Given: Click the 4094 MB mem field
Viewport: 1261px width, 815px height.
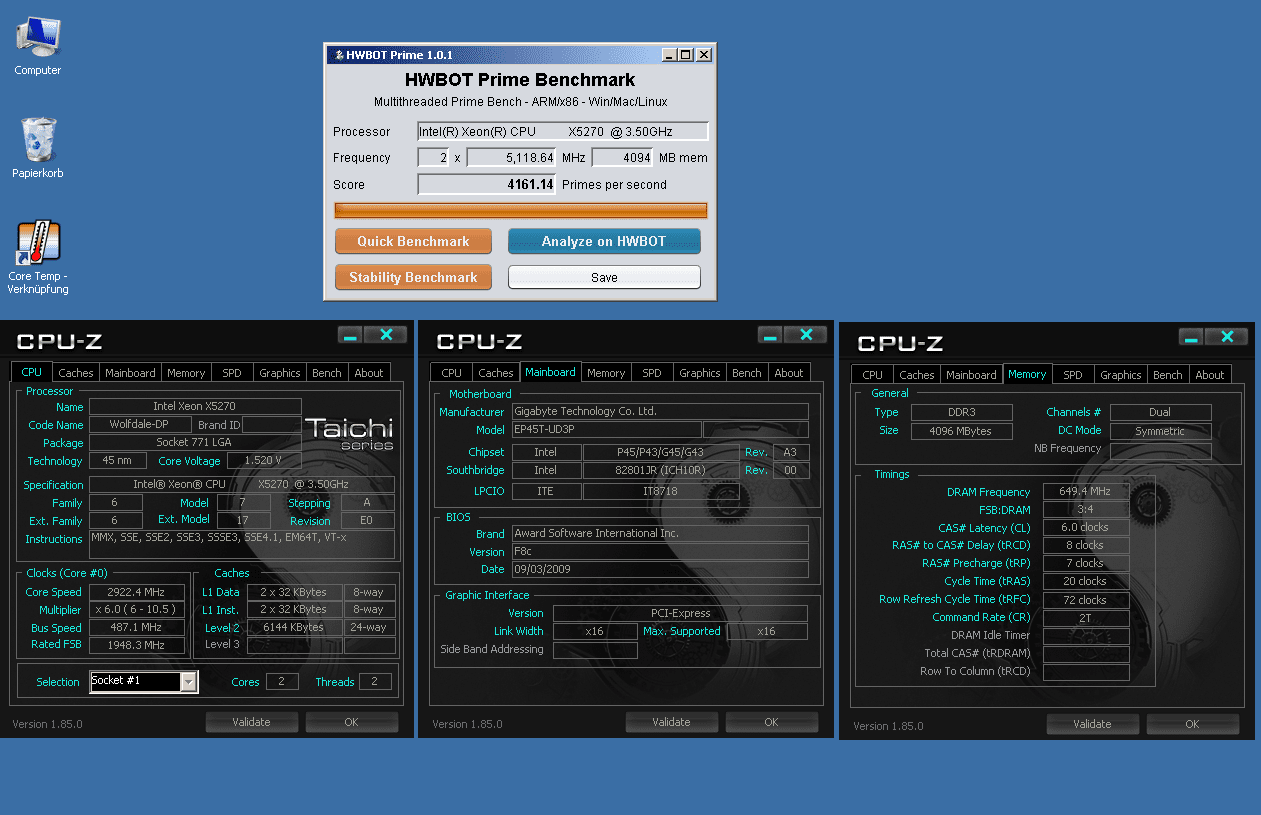Looking at the screenshot, I should [x=623, y=158].
